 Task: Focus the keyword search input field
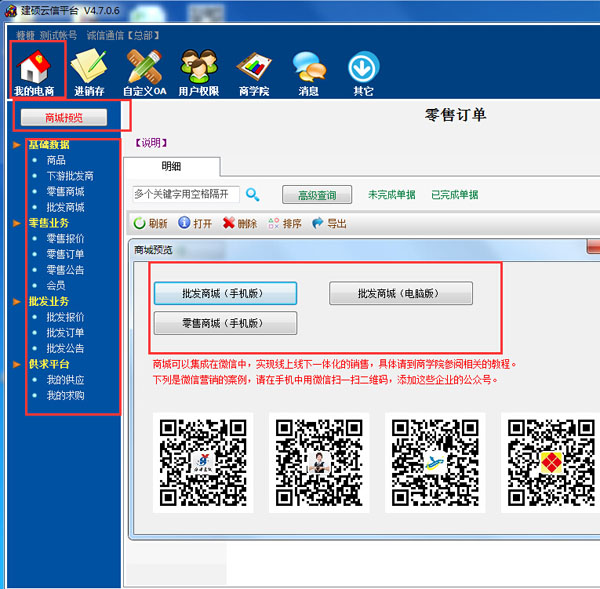pos(186,194)
